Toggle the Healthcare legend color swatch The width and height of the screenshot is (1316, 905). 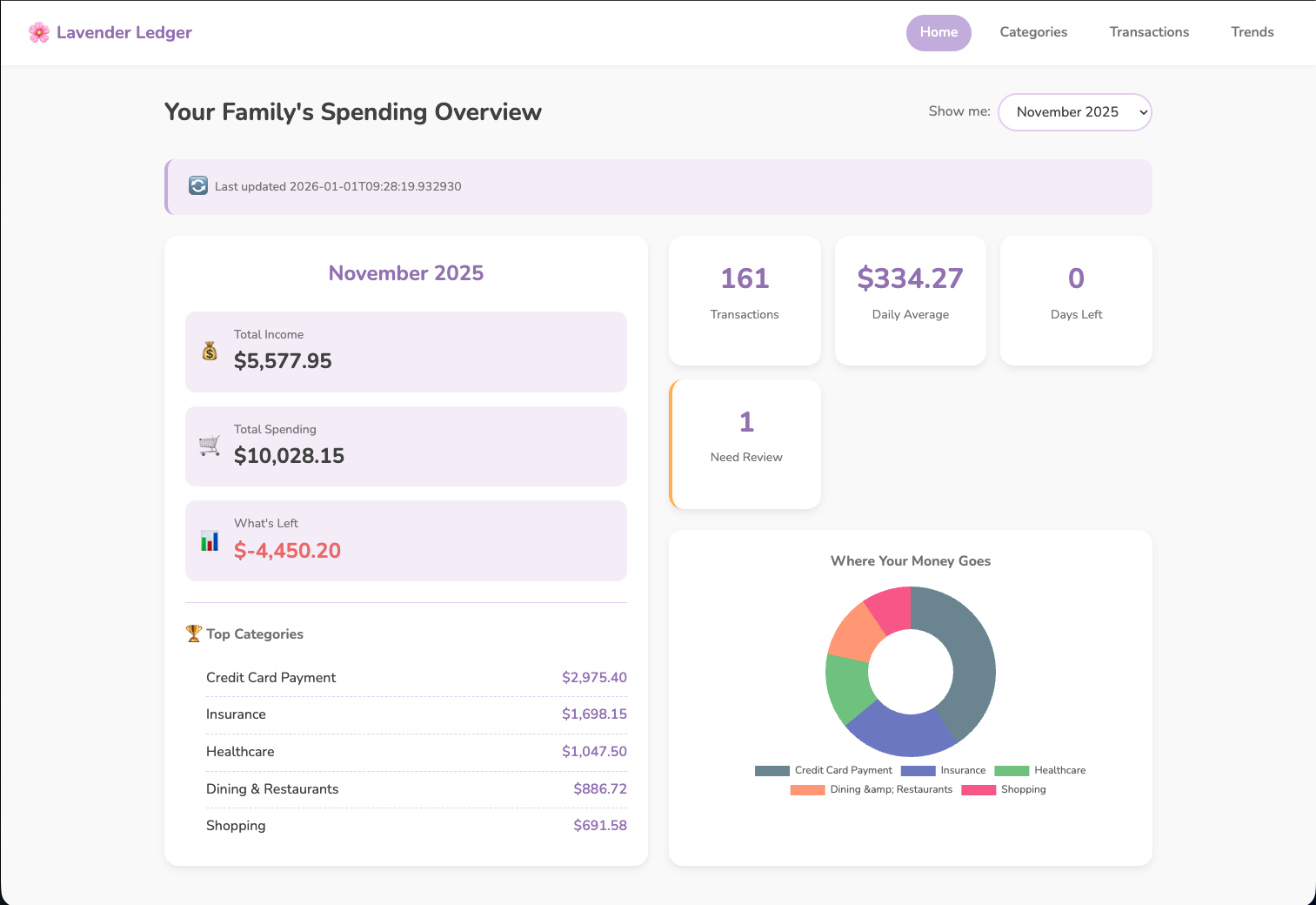(1012, 771)
